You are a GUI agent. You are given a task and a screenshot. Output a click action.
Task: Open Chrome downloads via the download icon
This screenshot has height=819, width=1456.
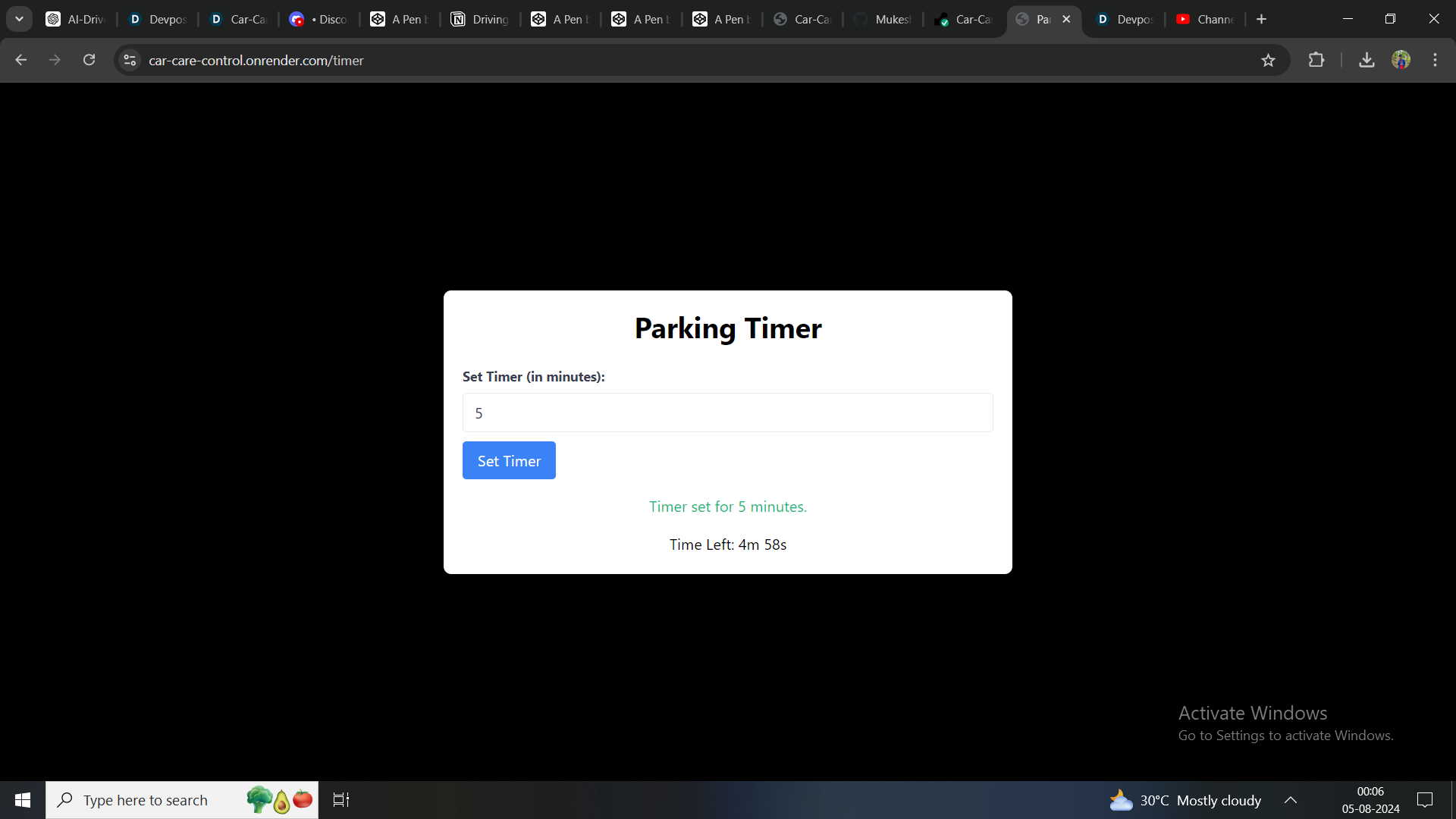pos(1367,60)
